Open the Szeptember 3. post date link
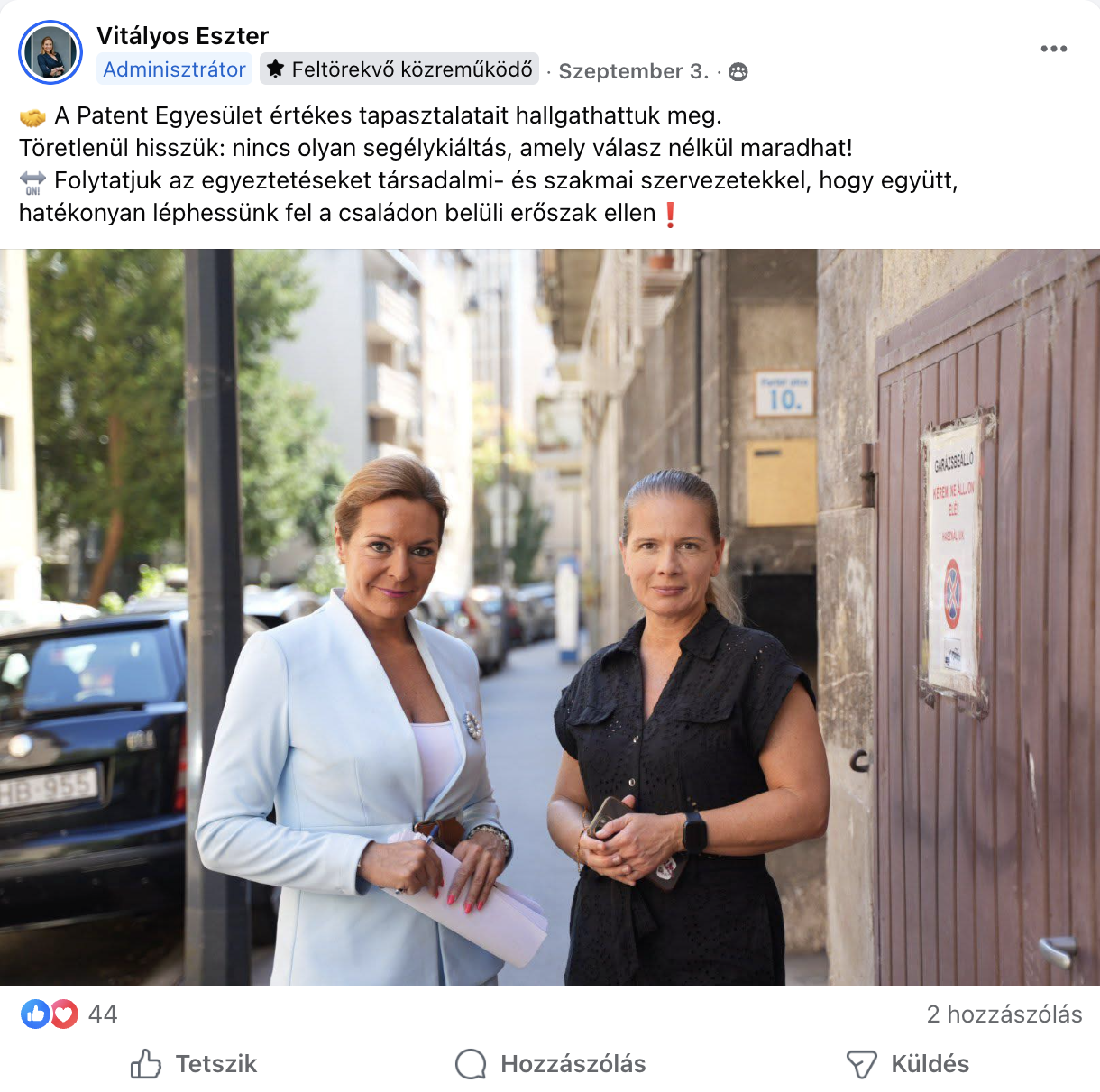This screenshot has width=1100, height=1092. 634,71
